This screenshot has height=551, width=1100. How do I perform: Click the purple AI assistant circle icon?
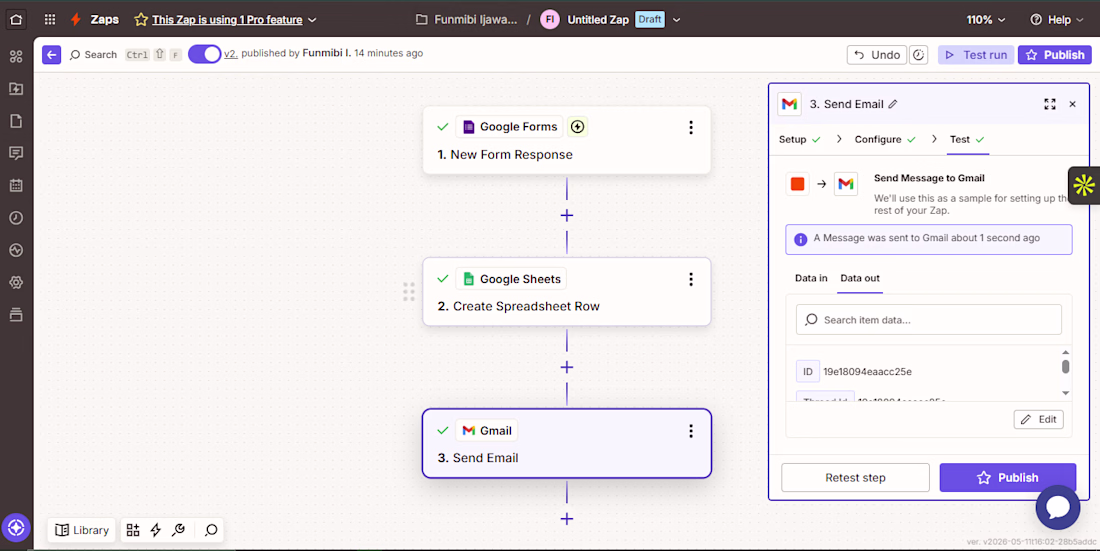(x=16, y=528)
